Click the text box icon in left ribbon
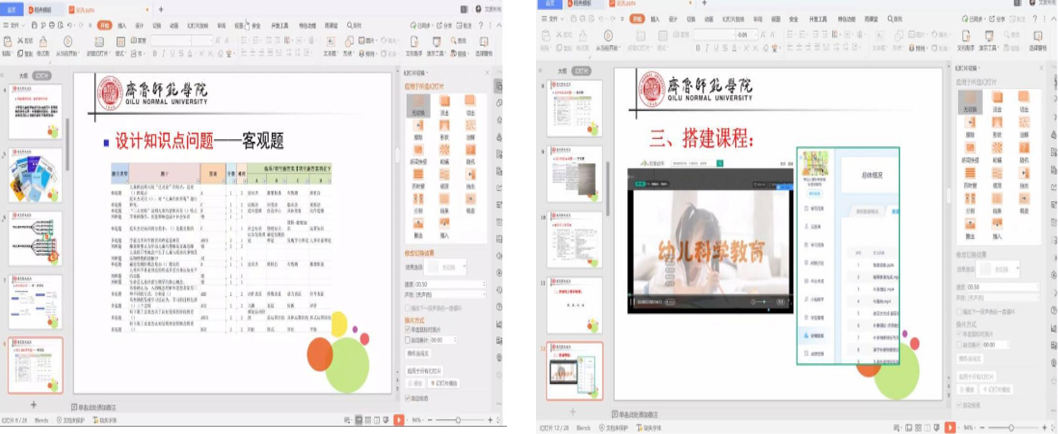The image size is (1058, 434). (x=329, y=43)
